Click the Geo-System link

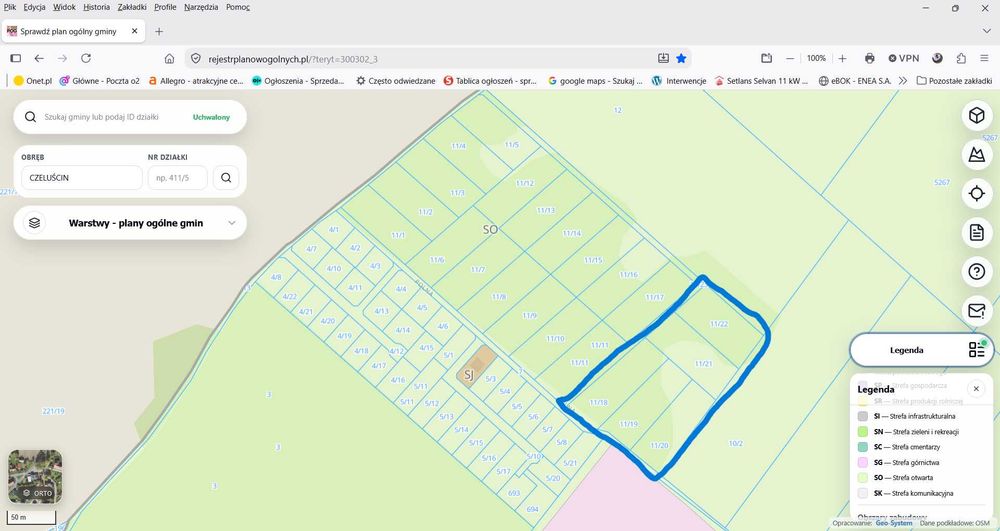pos(893,523)
